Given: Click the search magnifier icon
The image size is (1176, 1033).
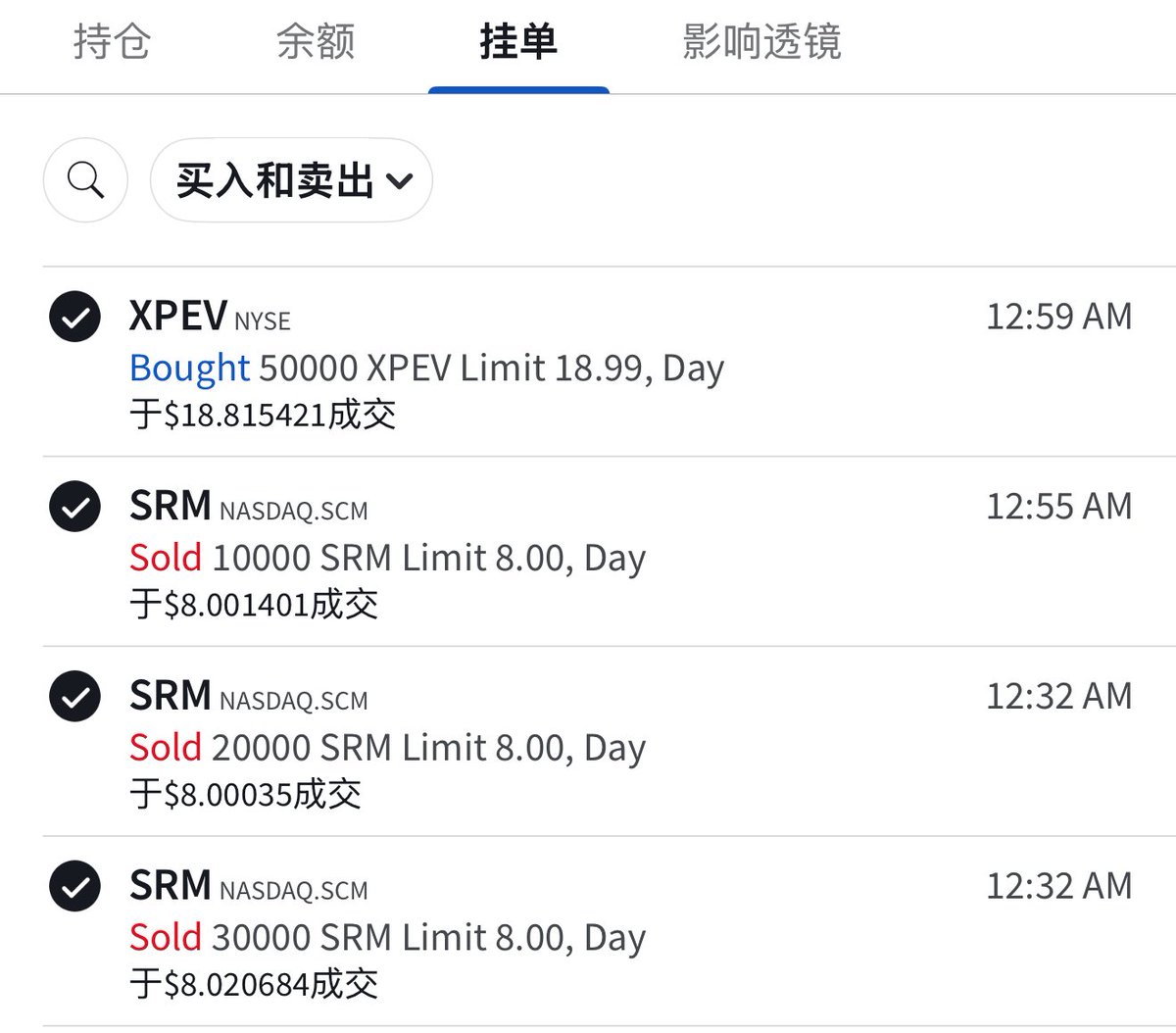Looking at the screenshot, I should click(85, 180).
